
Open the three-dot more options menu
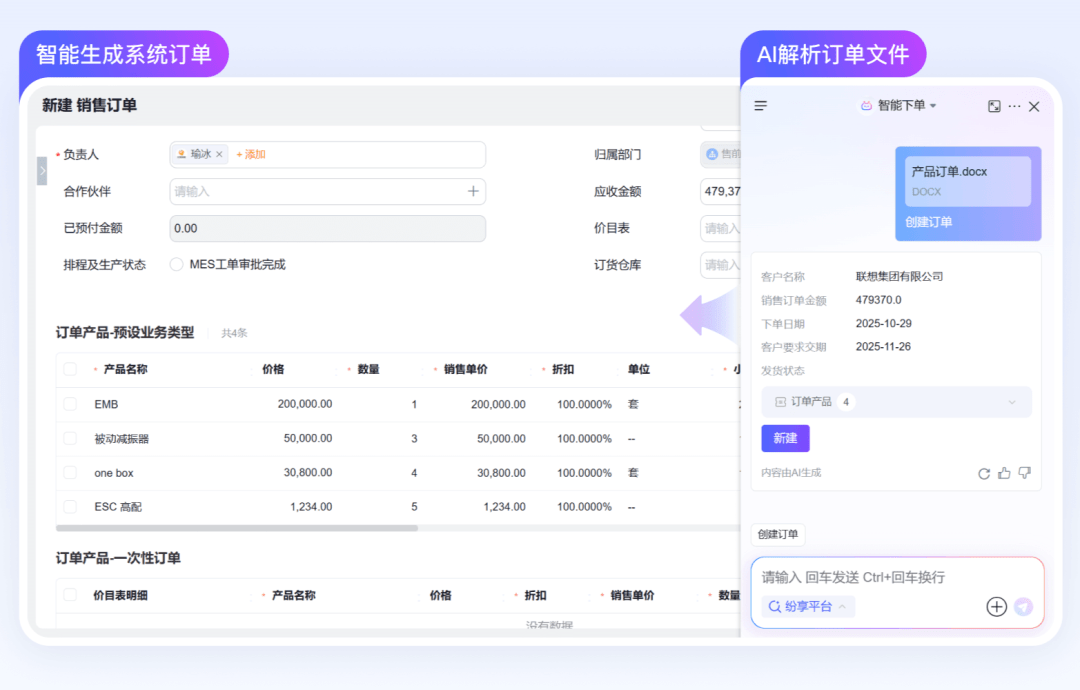click(x=1014, y=106)
